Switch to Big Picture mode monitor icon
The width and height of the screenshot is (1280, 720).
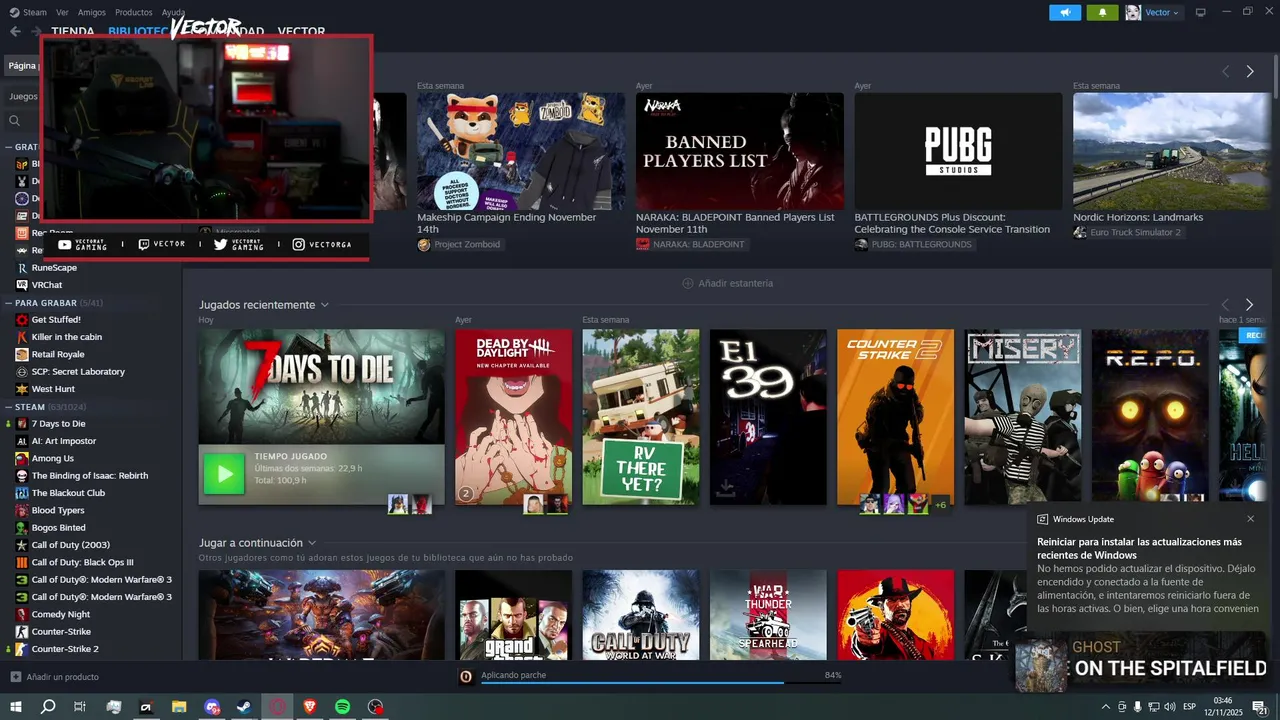[x=1201, y=12]
